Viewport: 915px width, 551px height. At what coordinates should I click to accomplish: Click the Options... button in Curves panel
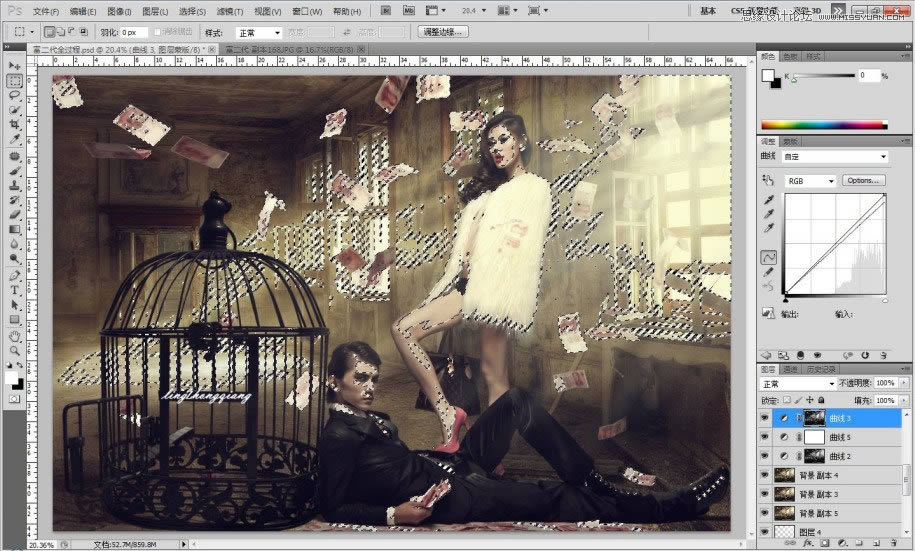pos(864,181)
